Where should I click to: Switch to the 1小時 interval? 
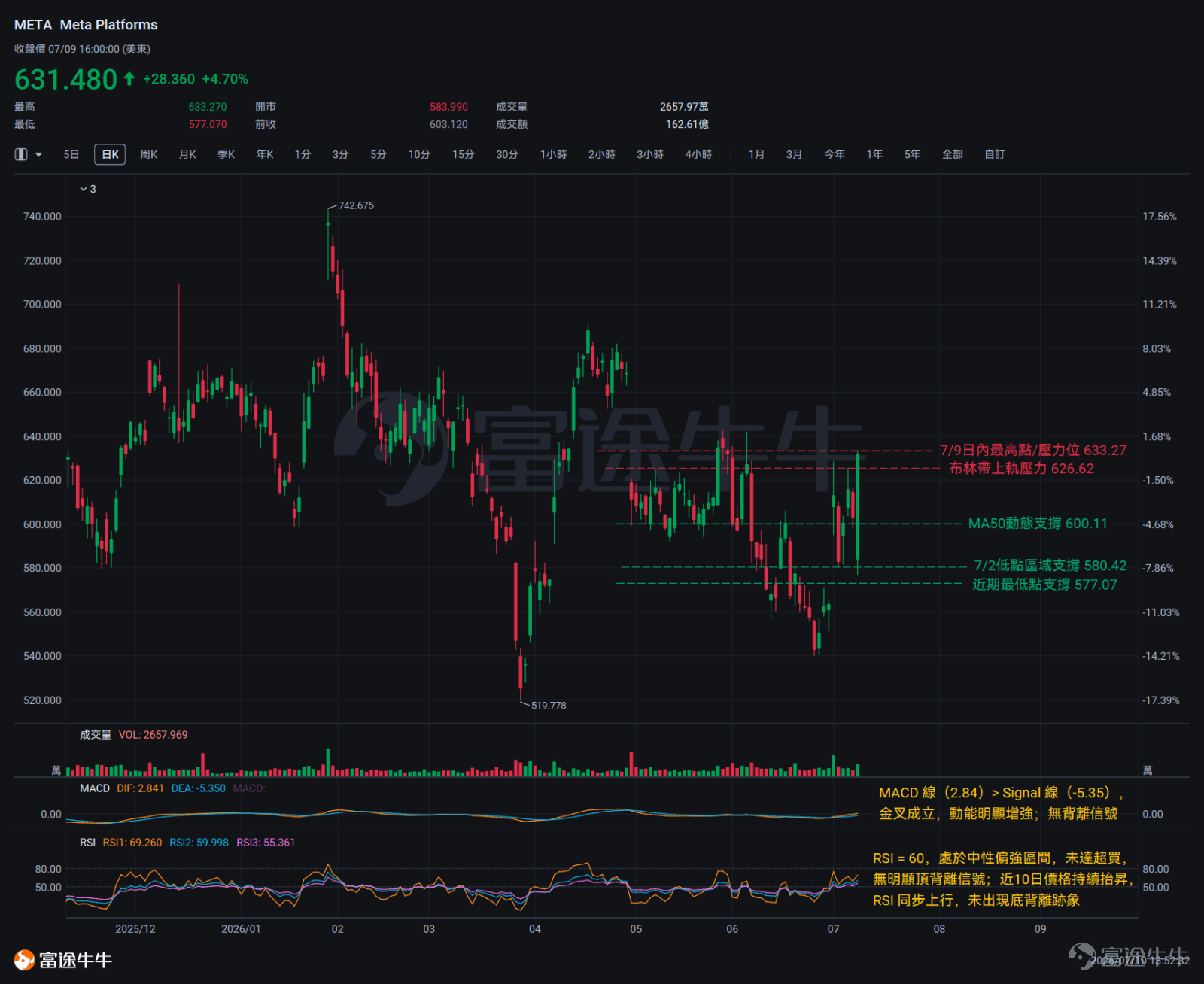tap(553, 154)
